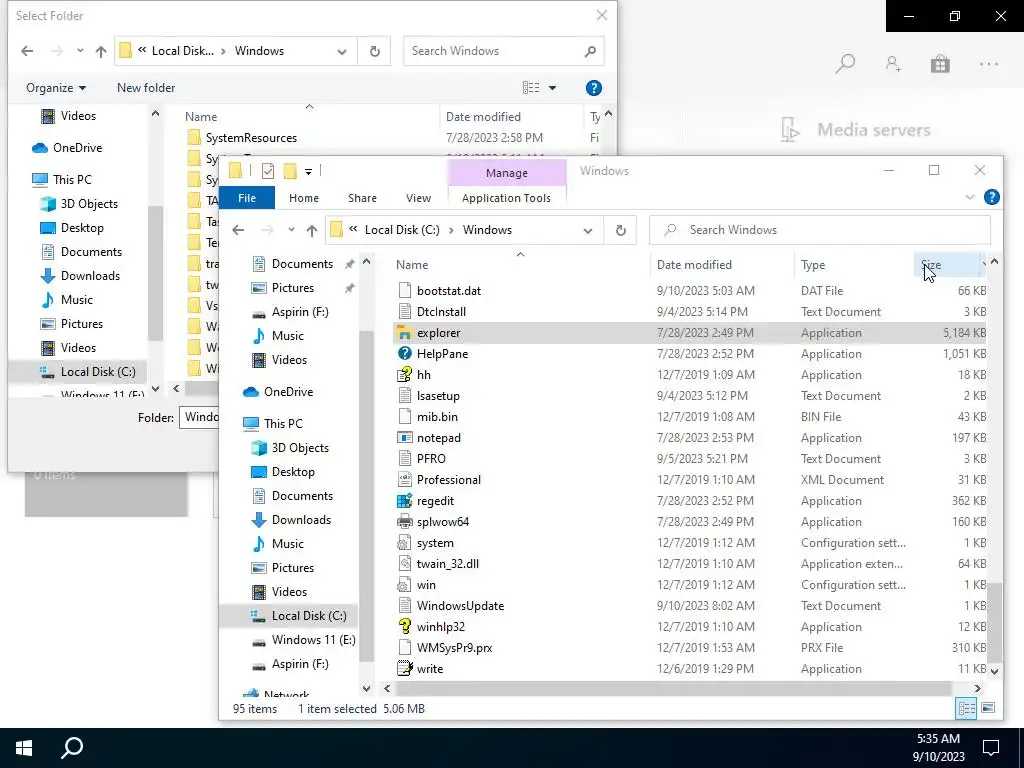
Task: Expand the ribbon with chevron
Action: point(970,197)
